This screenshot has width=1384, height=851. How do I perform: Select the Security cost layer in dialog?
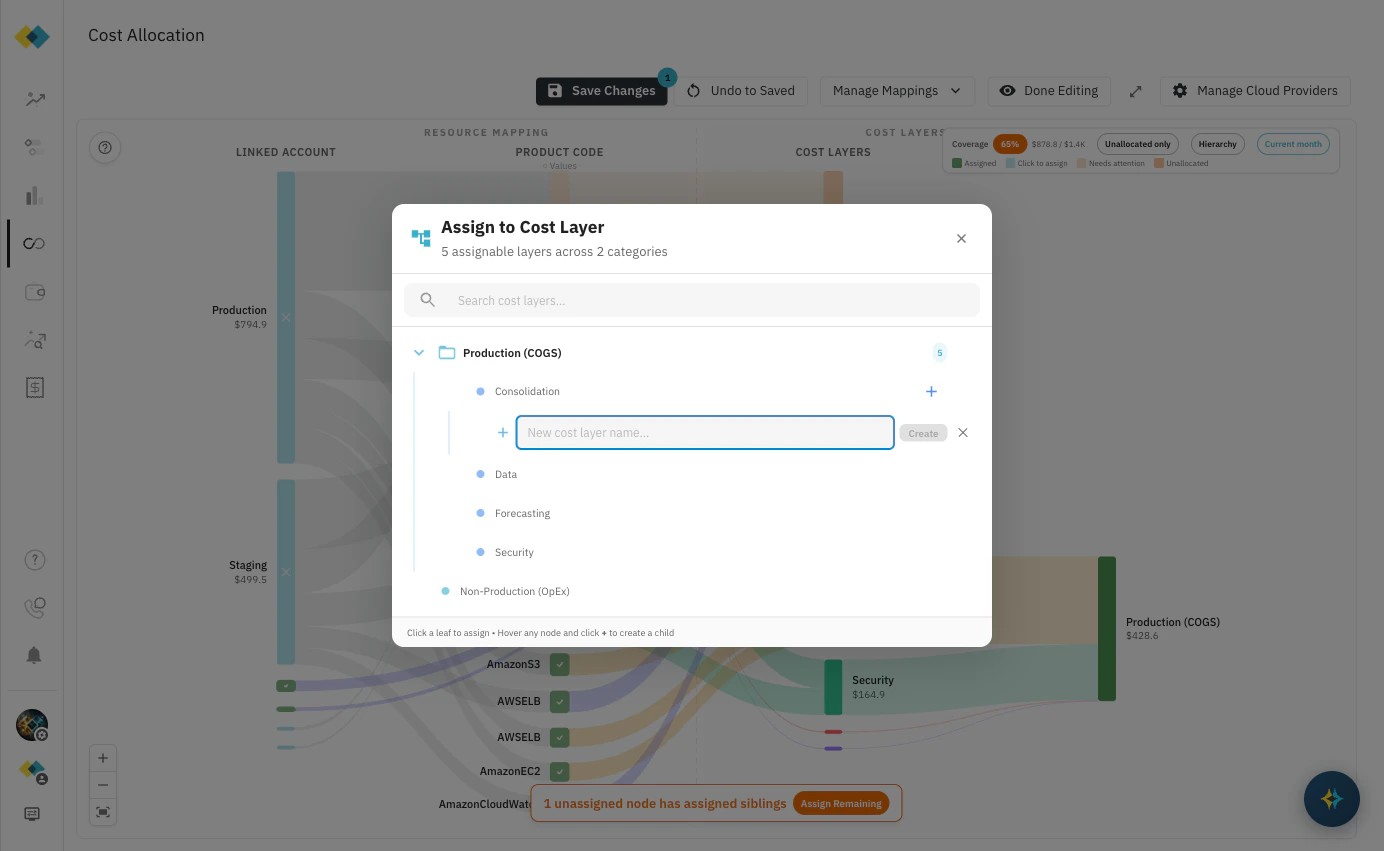click(x=514, y=553)
